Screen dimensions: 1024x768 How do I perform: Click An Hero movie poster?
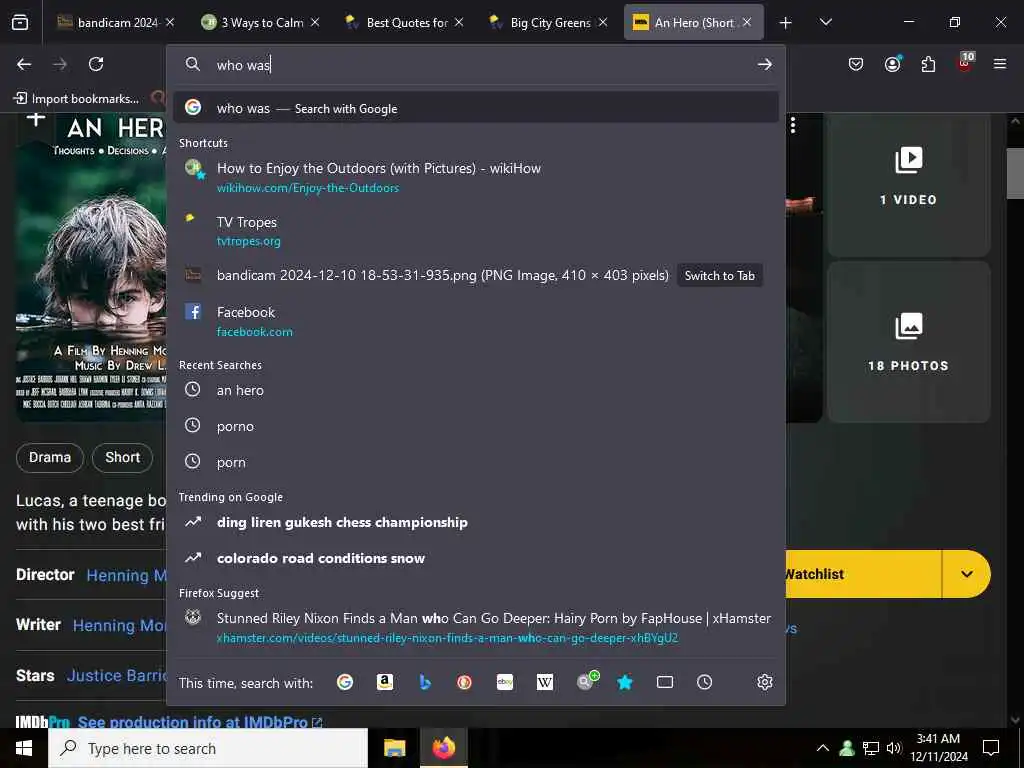(91, 266)
